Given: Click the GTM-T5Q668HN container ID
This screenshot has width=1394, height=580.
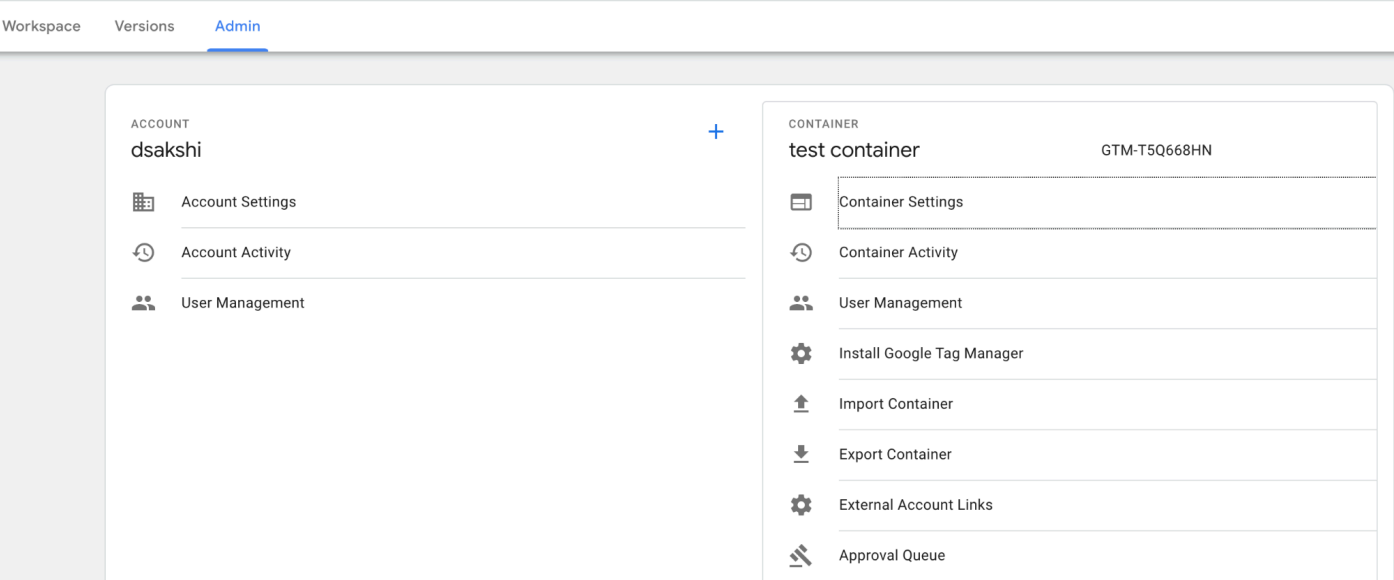Looking at the screenshot, I should (1156, 151).
